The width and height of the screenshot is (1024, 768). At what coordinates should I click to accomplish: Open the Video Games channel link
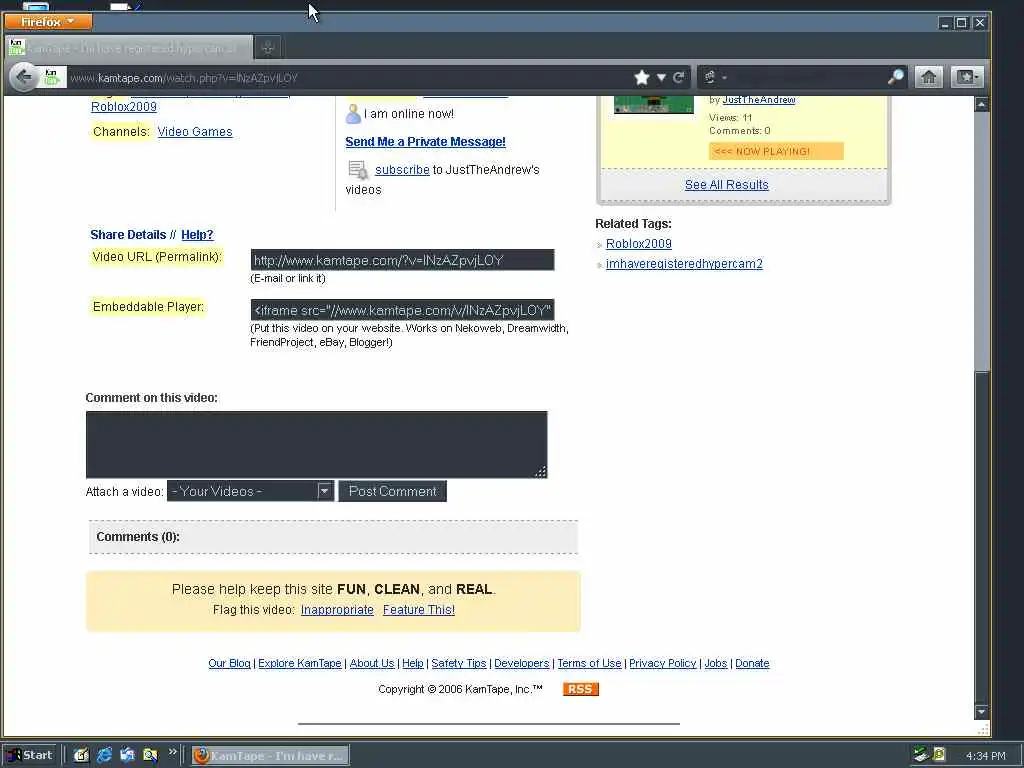point(195,132)
